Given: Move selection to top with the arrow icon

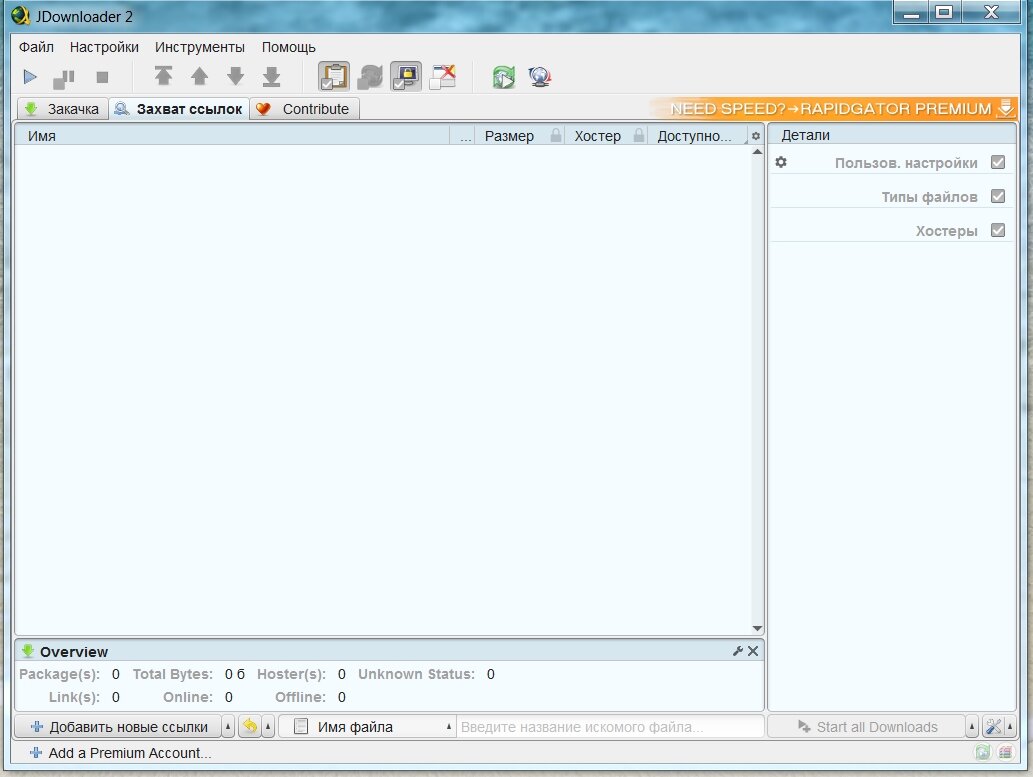Looking at the screenshot, I should [163, 76].
